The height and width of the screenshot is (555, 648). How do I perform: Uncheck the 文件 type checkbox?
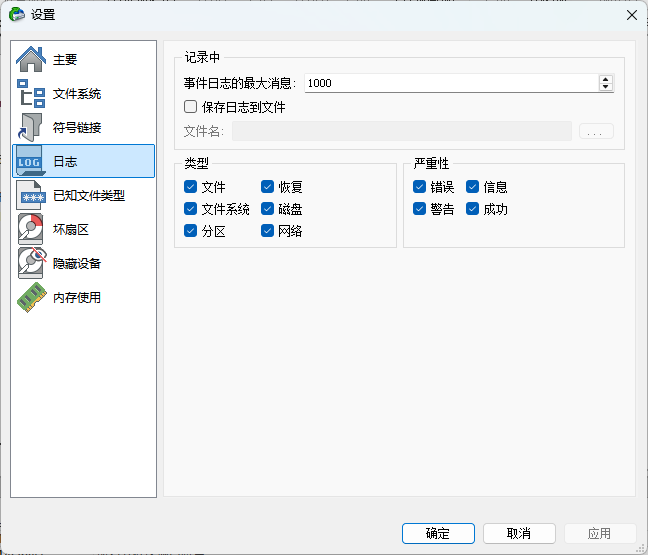pyautogui.click(x=190, y=187)
